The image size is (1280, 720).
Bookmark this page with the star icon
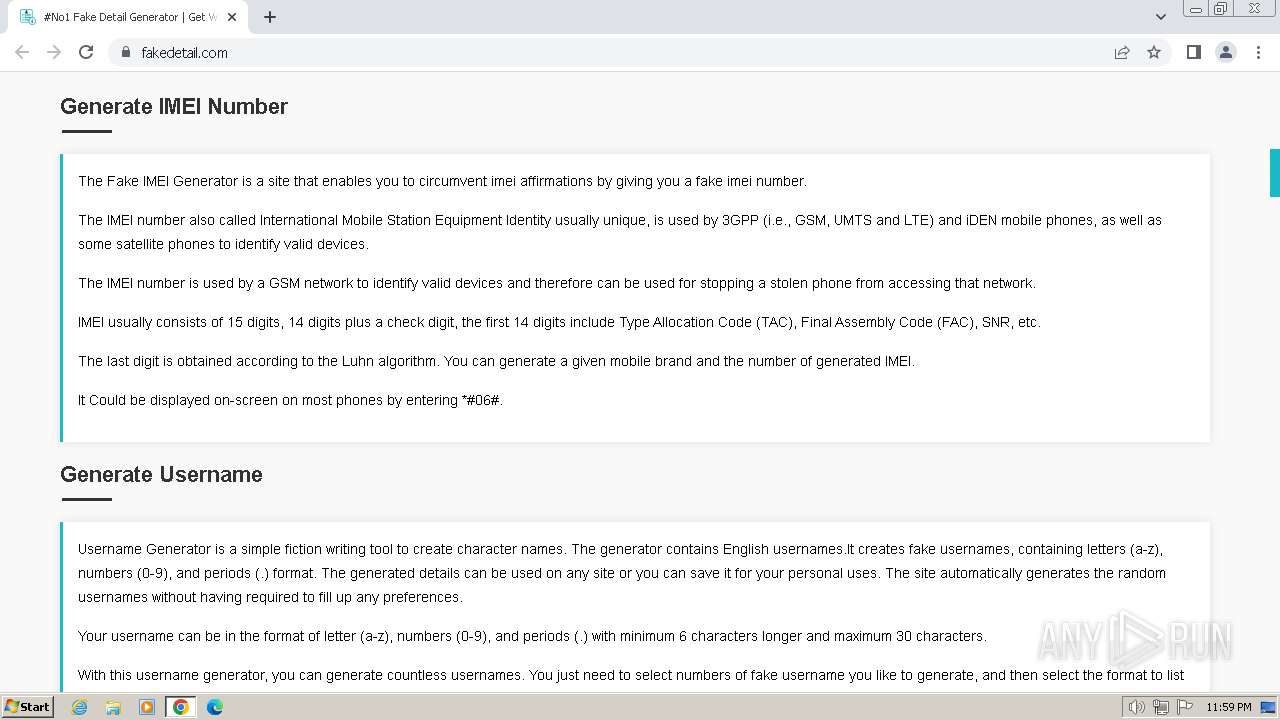tap(1154, 52)
